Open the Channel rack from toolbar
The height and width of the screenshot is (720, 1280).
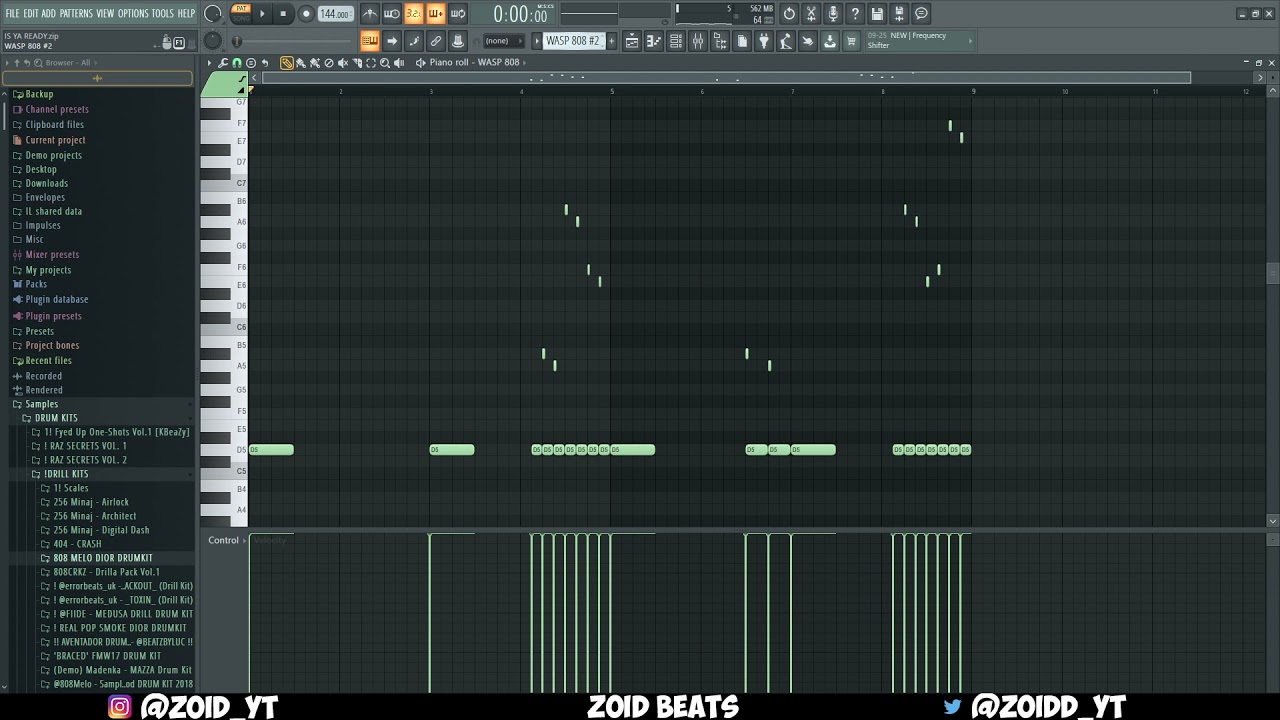pyautogui.click(x=676, y=41)
